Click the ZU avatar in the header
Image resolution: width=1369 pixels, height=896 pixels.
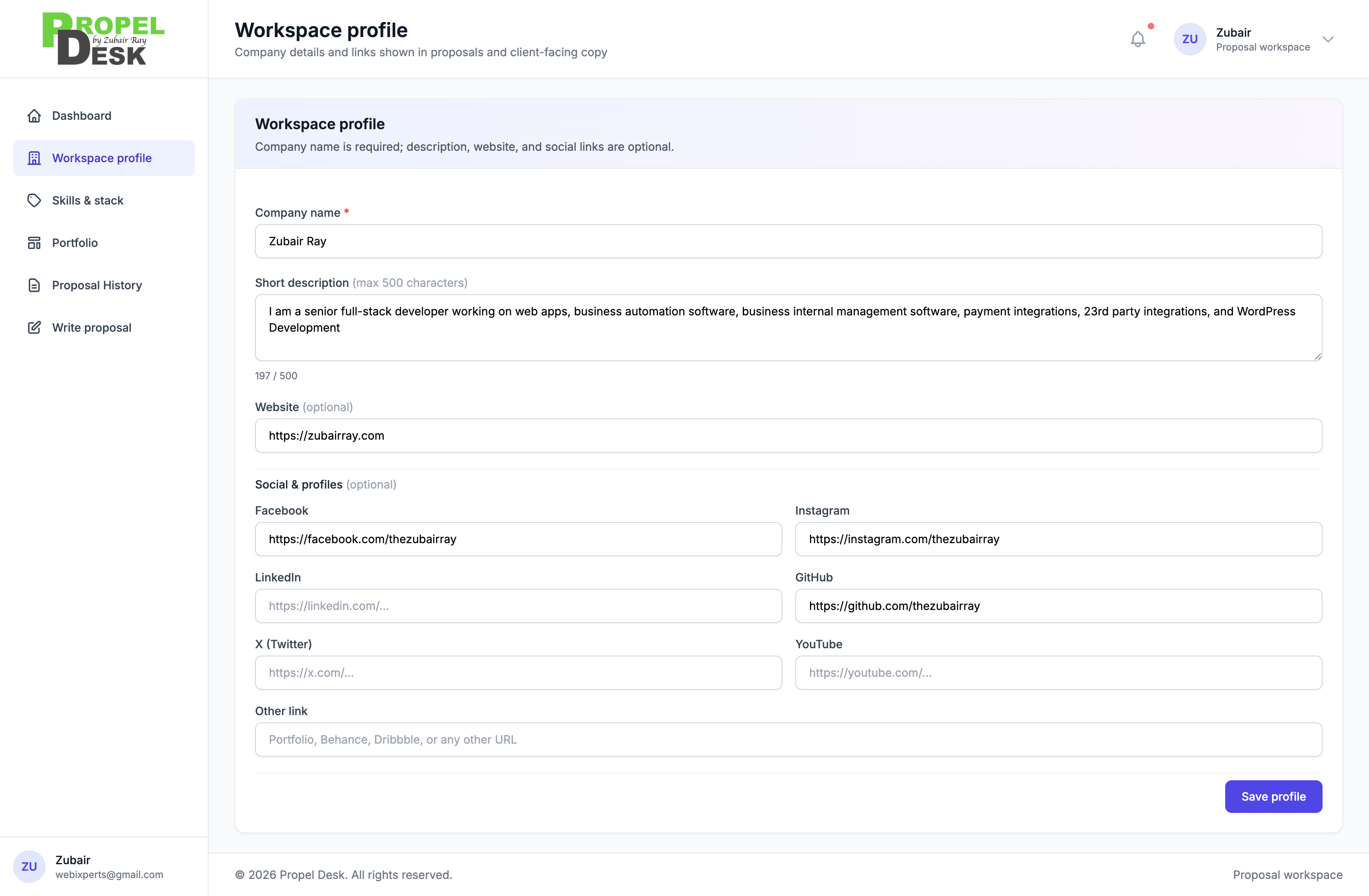(x=1190, y=39)
